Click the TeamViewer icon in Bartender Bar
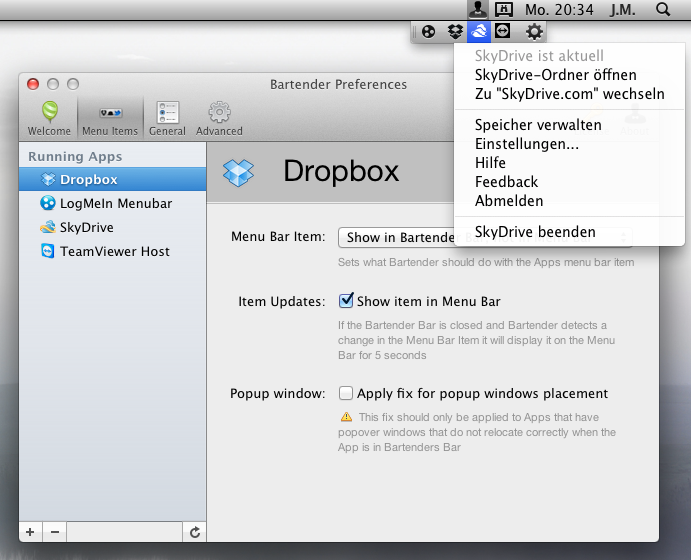Viewport: 691px width, 560px height. 503,31
